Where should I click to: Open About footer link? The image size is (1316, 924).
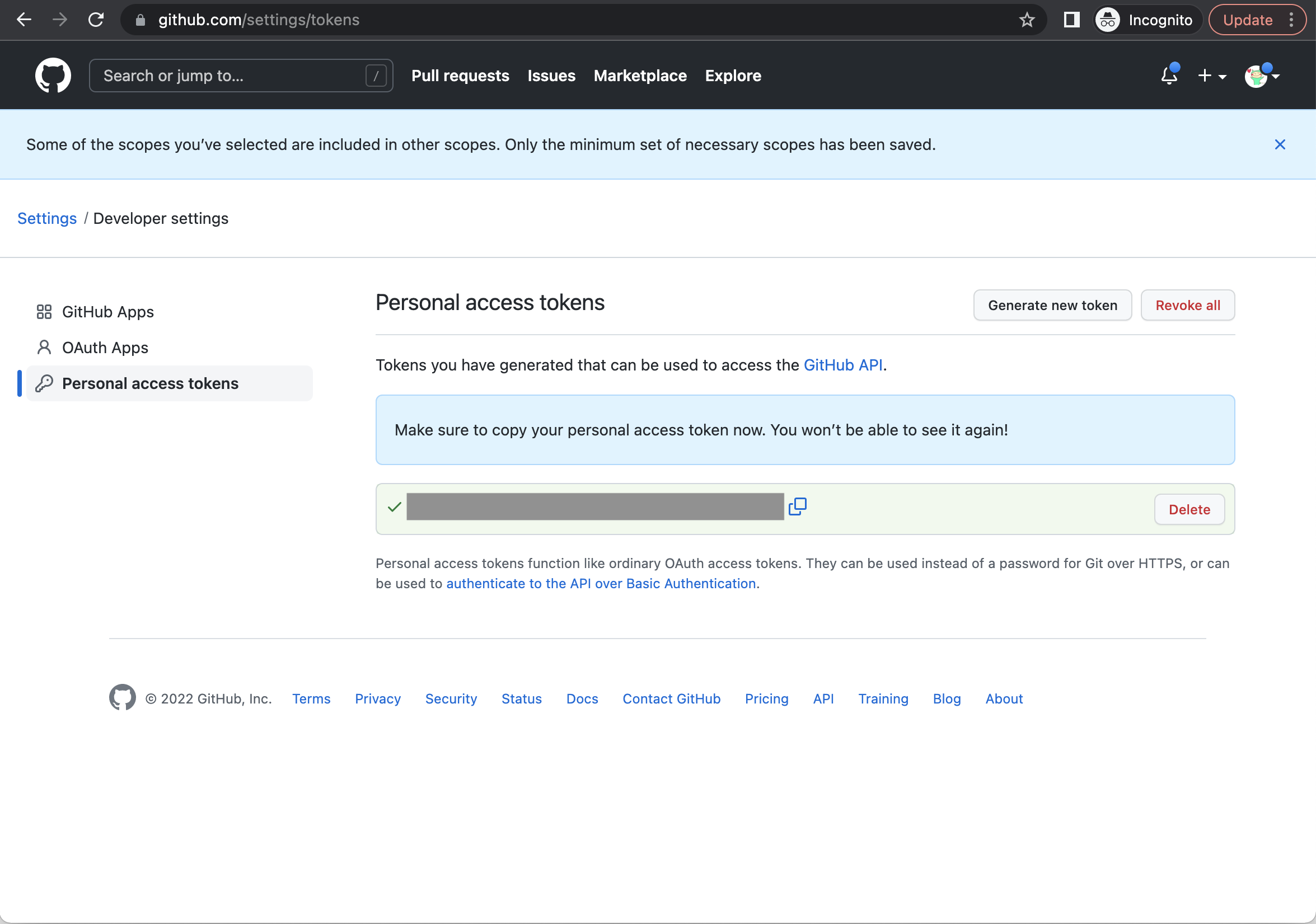coord(1004,698)
